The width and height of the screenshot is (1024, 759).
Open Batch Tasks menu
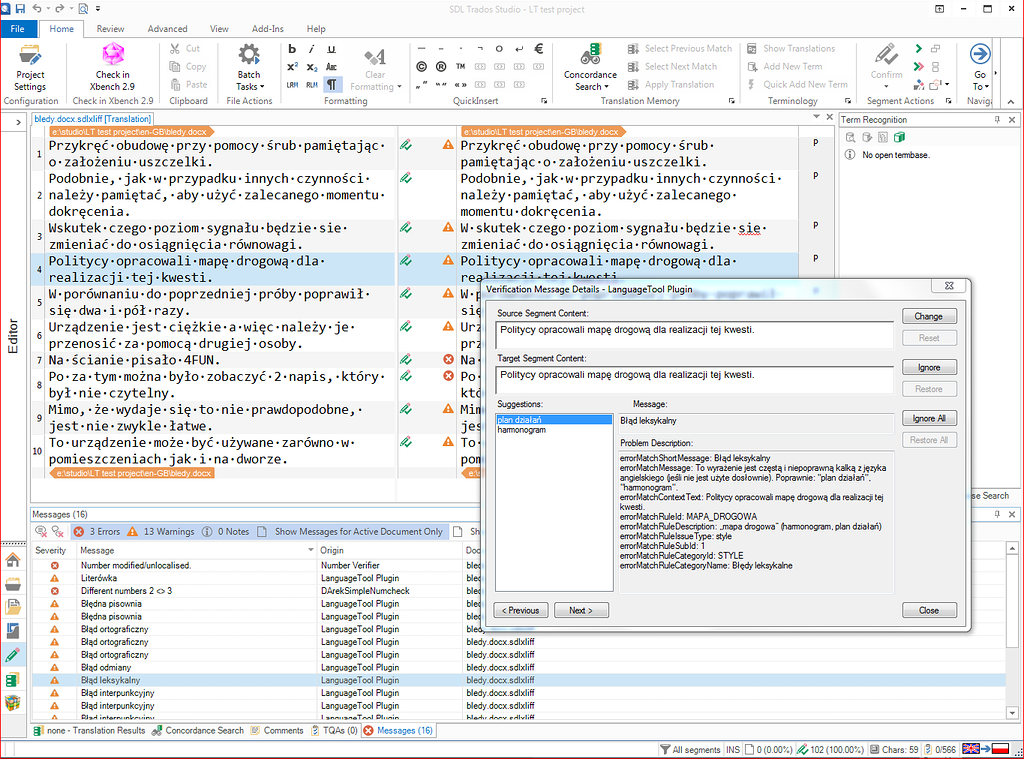coord(249,68)
